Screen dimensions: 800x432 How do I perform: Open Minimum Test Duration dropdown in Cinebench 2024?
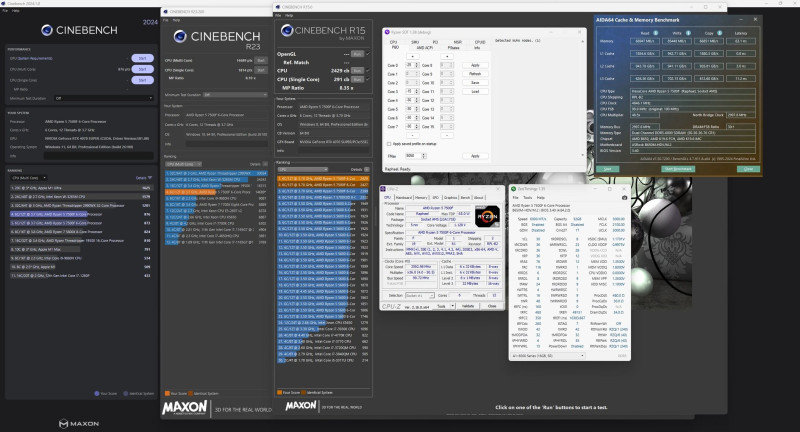pyautogui.click(x=104, y=98)
